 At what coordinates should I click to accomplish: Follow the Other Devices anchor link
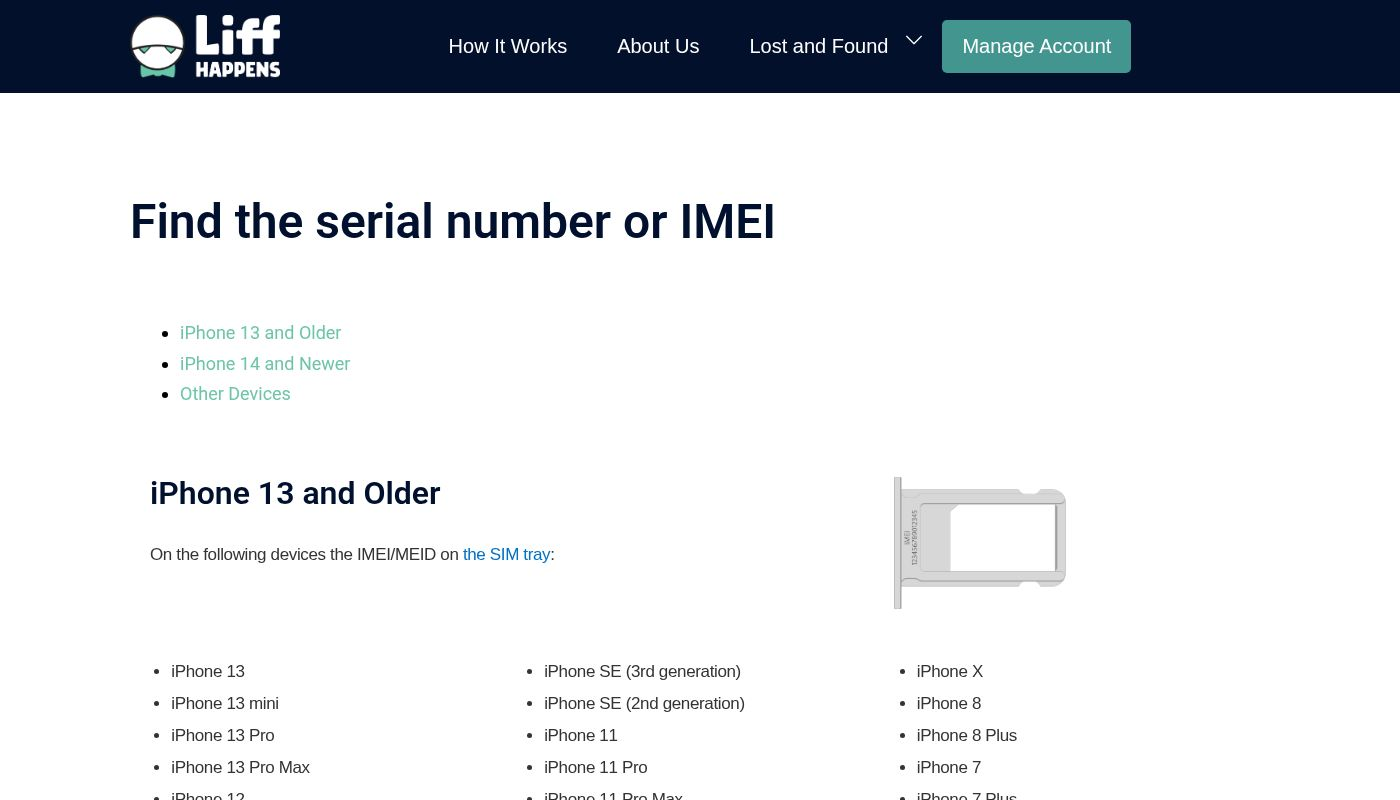click(x=235, y=394)
